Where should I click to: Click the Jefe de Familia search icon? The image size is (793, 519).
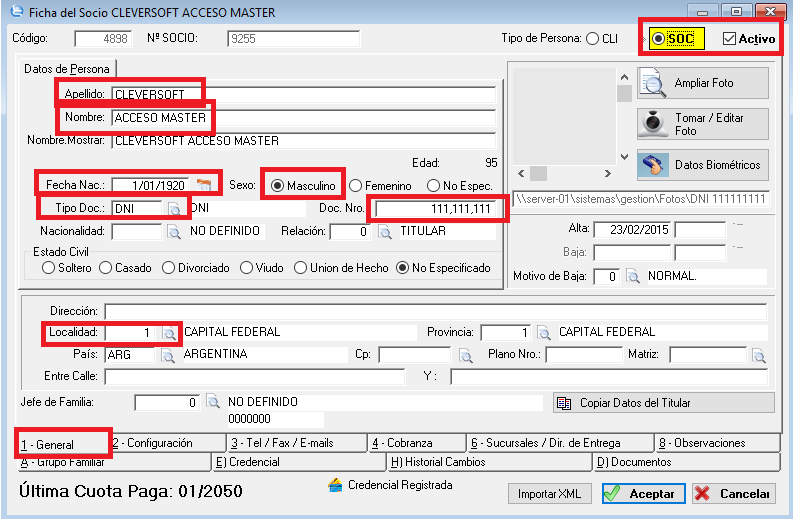click(x=213, y=402)
